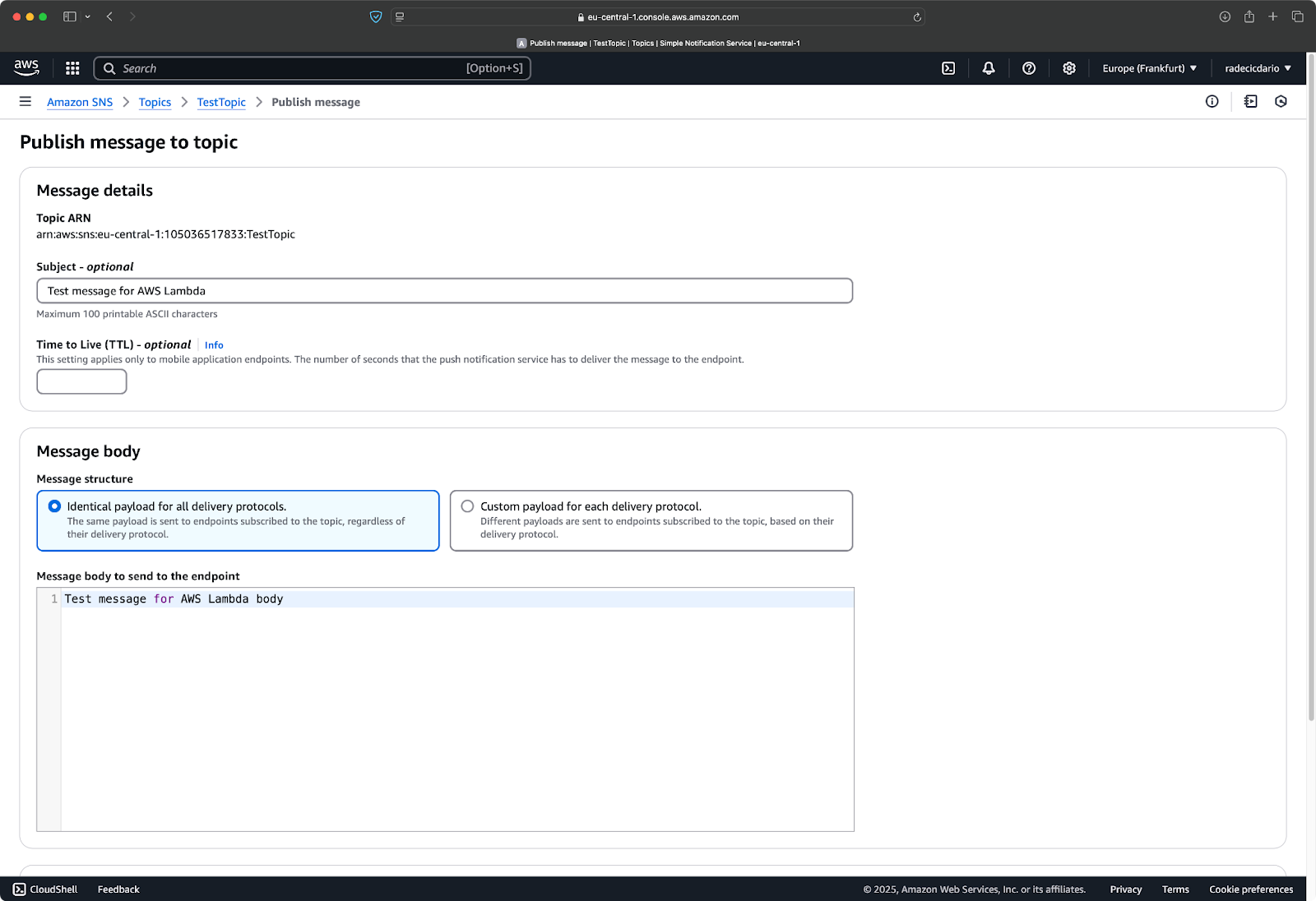Open the radecicdario account menu
The height and width of the screenshot is (901, 1316).
[1258, 68]
